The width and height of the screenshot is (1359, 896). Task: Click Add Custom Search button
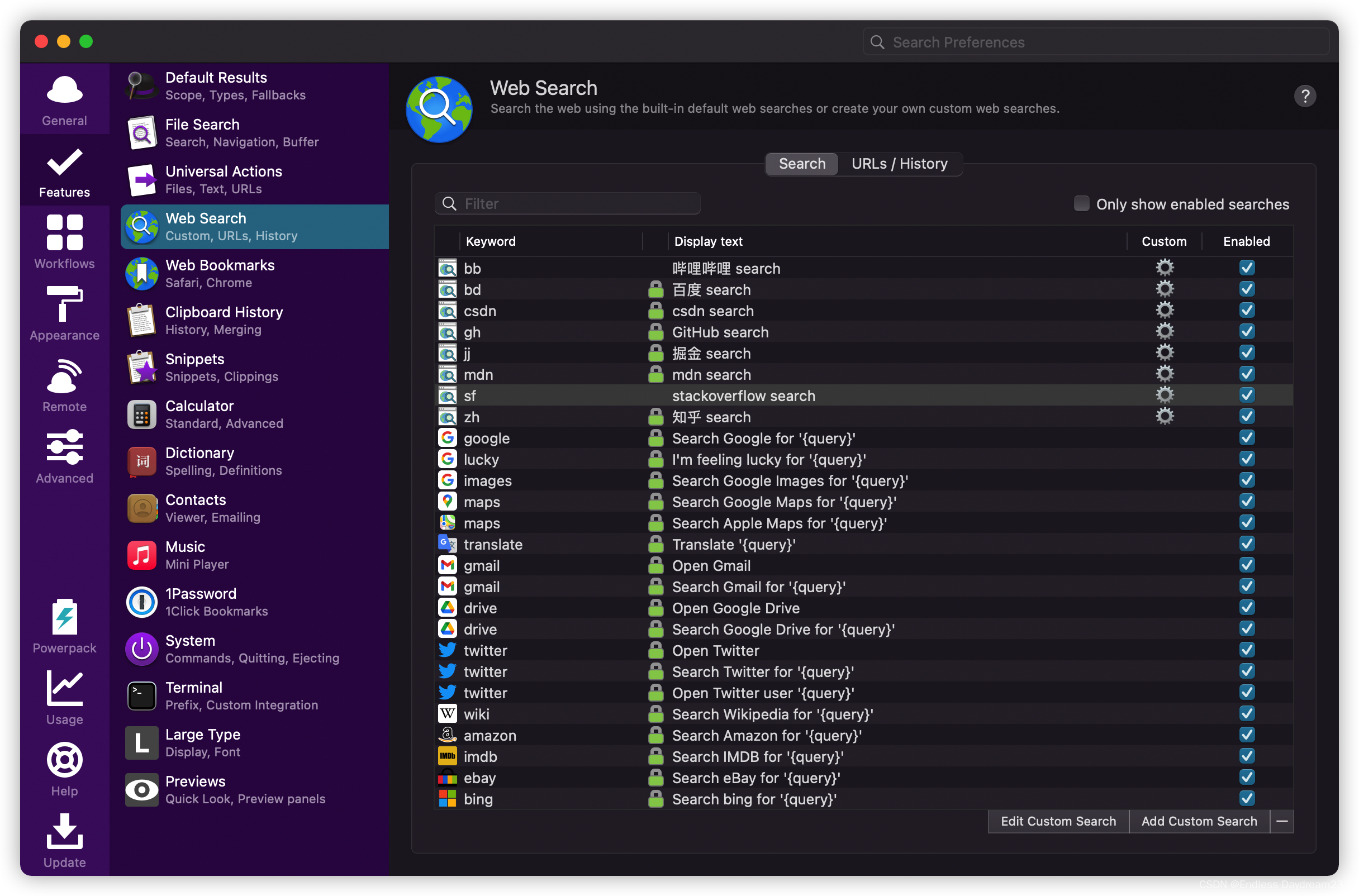(x=1199, y=821)
